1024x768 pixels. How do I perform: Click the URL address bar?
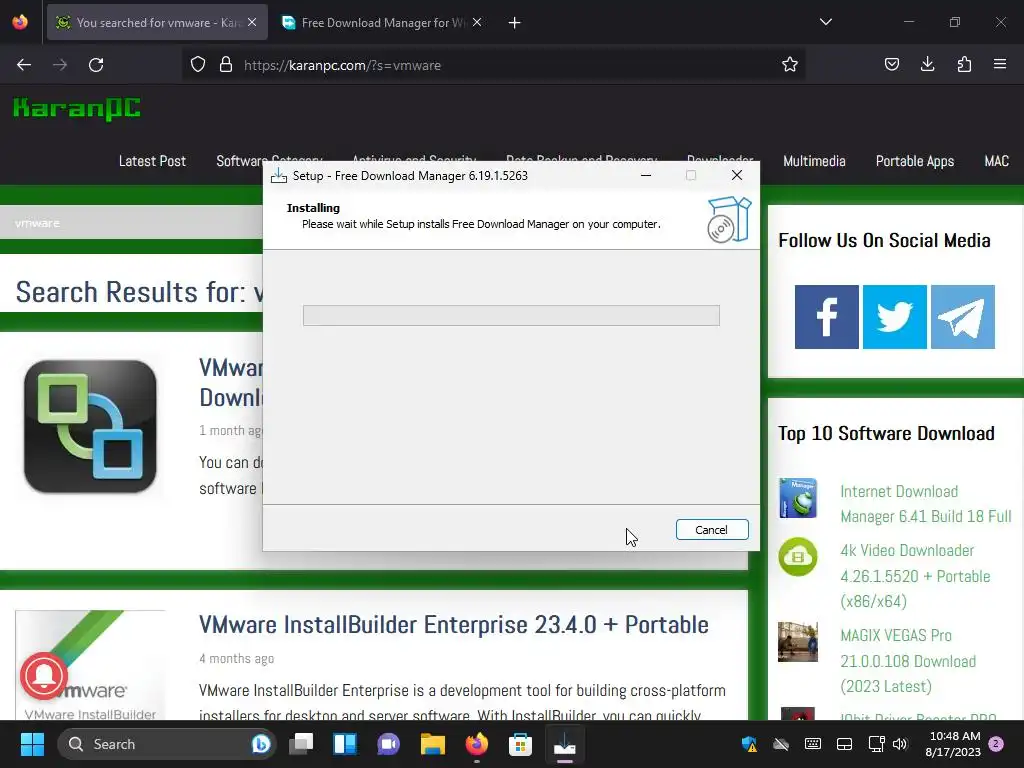coord(496,65)
